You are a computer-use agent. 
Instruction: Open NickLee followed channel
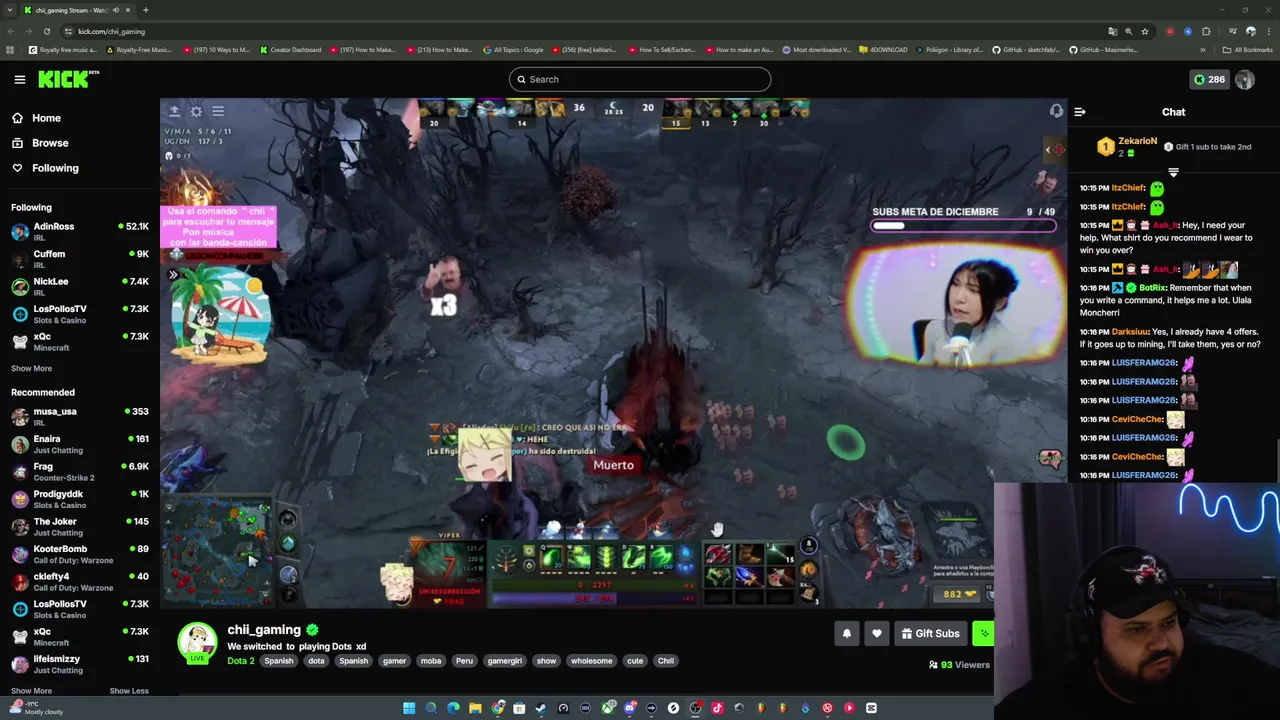point(80,286)
